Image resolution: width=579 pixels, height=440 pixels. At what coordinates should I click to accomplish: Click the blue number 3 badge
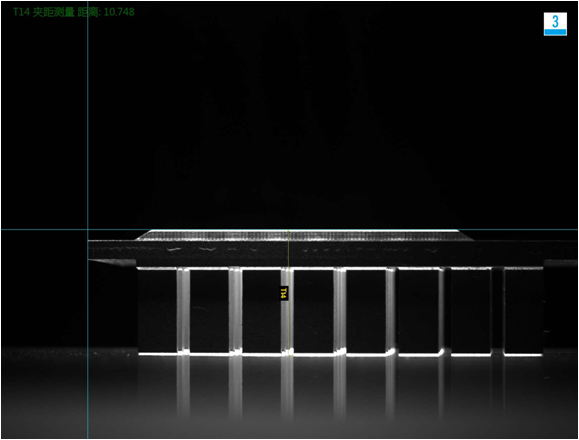point(555,24)
